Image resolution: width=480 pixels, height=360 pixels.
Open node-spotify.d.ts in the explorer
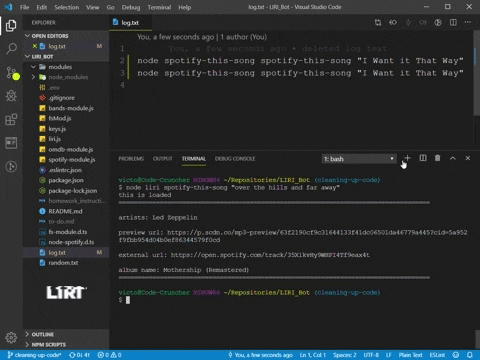coord(71,242)
